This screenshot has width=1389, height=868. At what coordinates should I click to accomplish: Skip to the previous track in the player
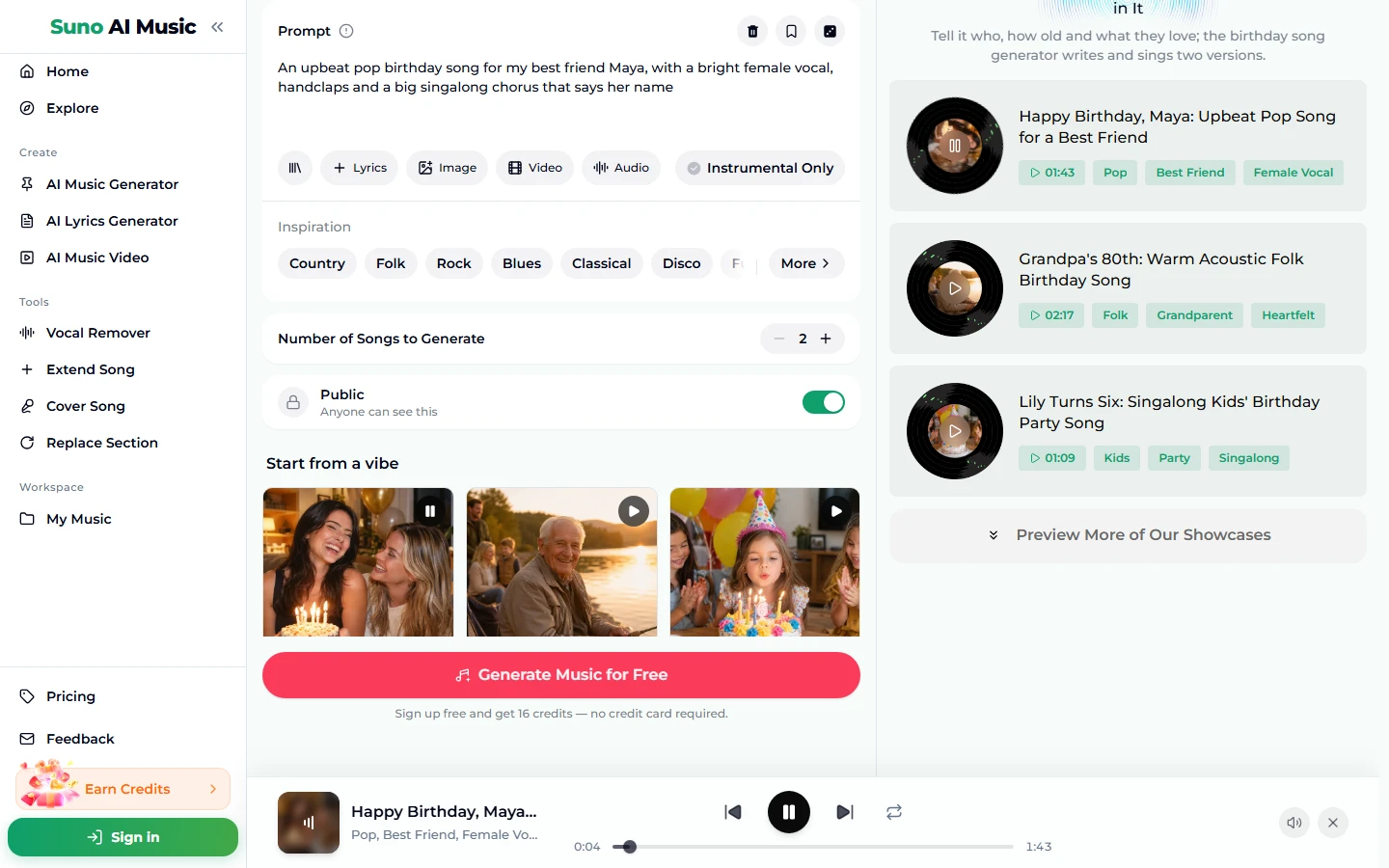click(x=733, y=812)
